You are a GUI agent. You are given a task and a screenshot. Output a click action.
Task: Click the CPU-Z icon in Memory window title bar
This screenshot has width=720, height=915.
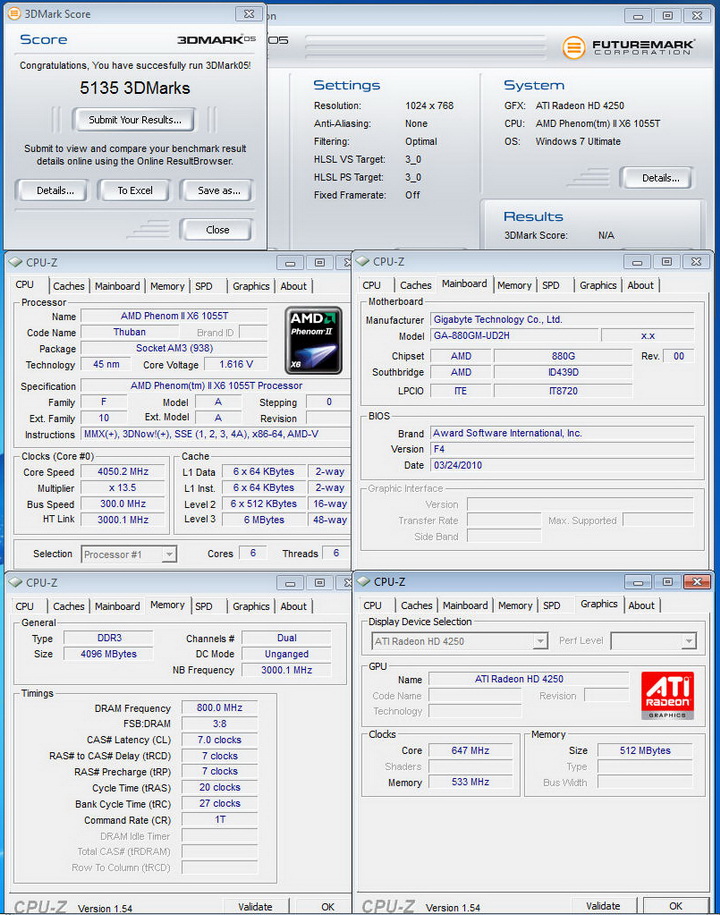15,582
